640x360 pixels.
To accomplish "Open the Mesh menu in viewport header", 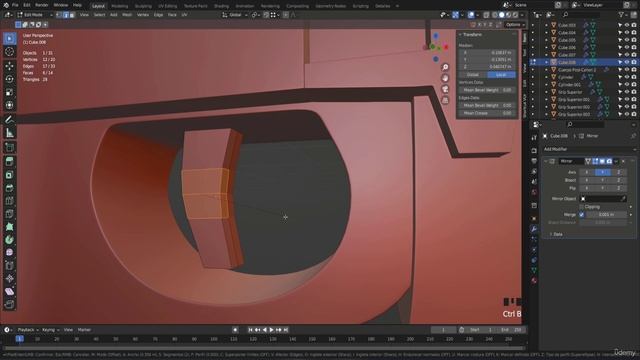I will (x=127, y=15).
